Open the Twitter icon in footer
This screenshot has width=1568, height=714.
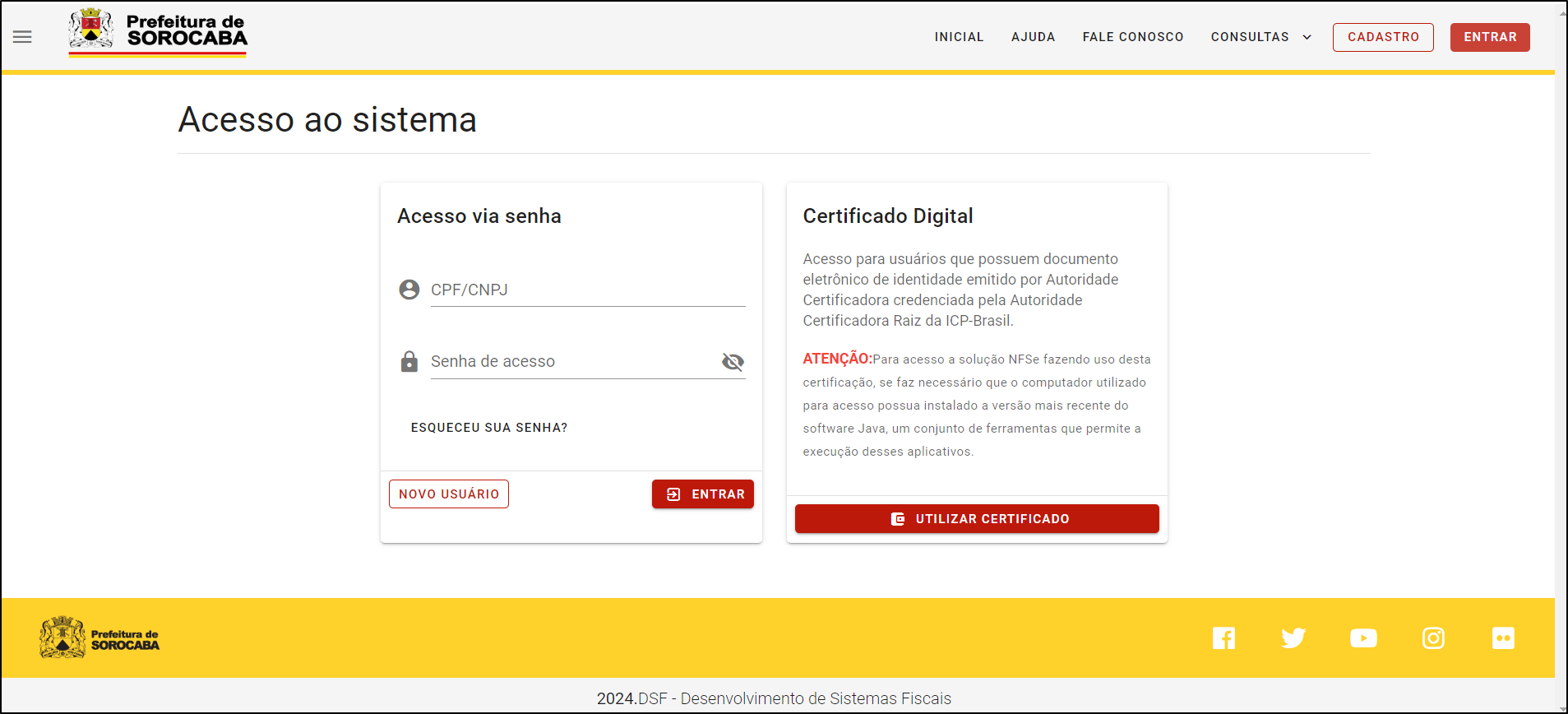click(x=1293, y=638)
